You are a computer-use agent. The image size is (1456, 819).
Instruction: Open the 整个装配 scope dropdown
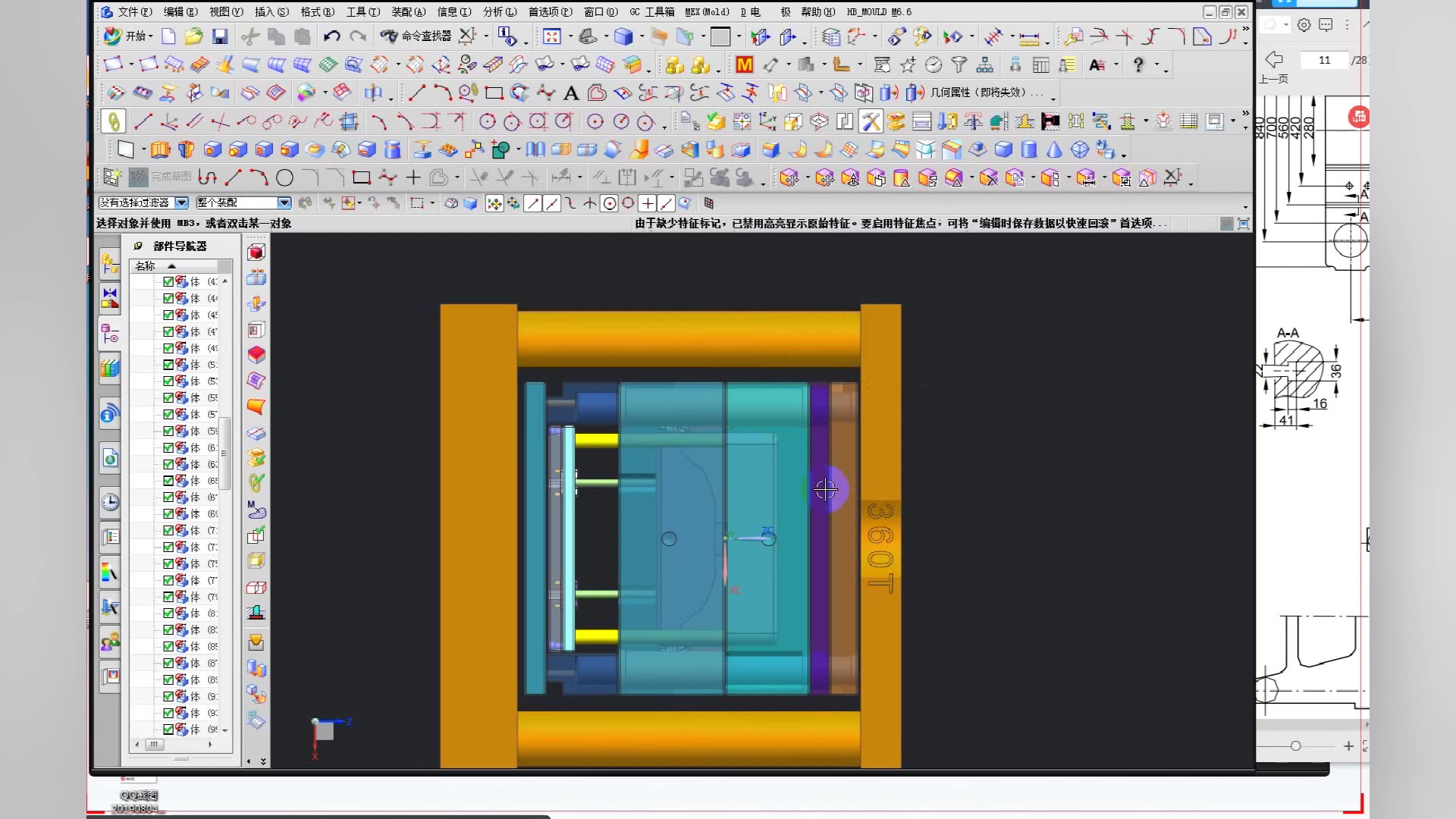284,202
